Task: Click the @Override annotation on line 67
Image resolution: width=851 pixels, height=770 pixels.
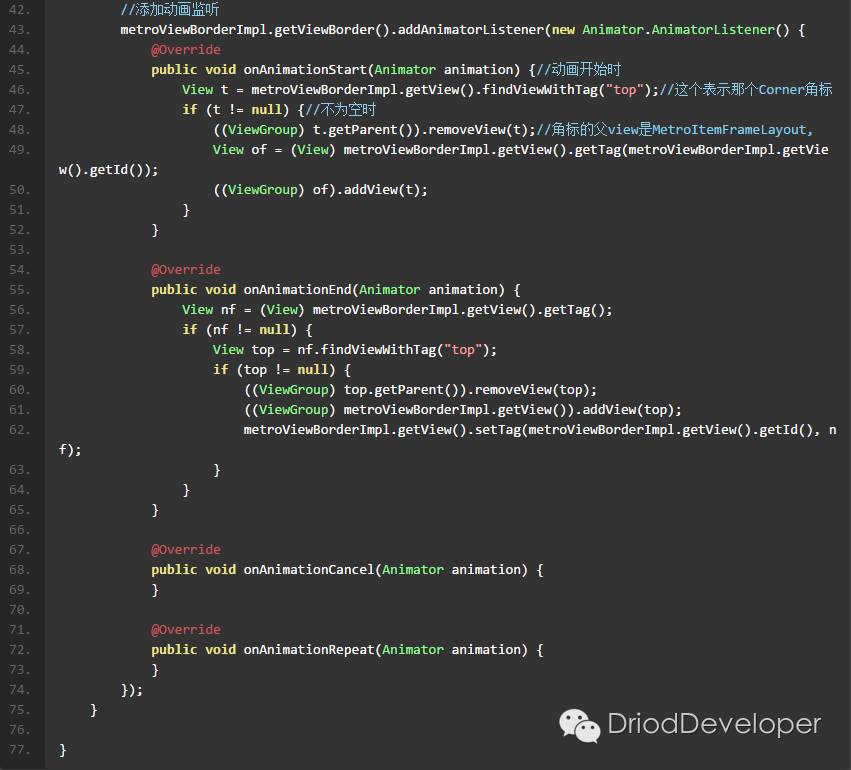Action: (x=186, y=550)
